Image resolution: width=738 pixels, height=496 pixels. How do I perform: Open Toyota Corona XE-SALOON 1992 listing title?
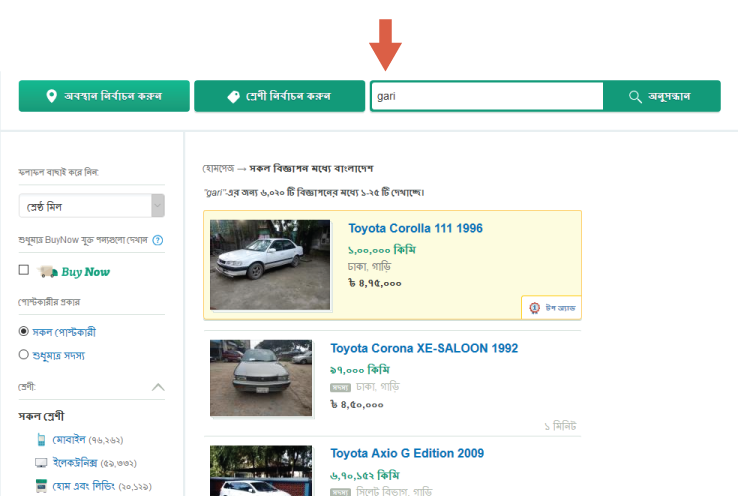[x=424, y=348]
